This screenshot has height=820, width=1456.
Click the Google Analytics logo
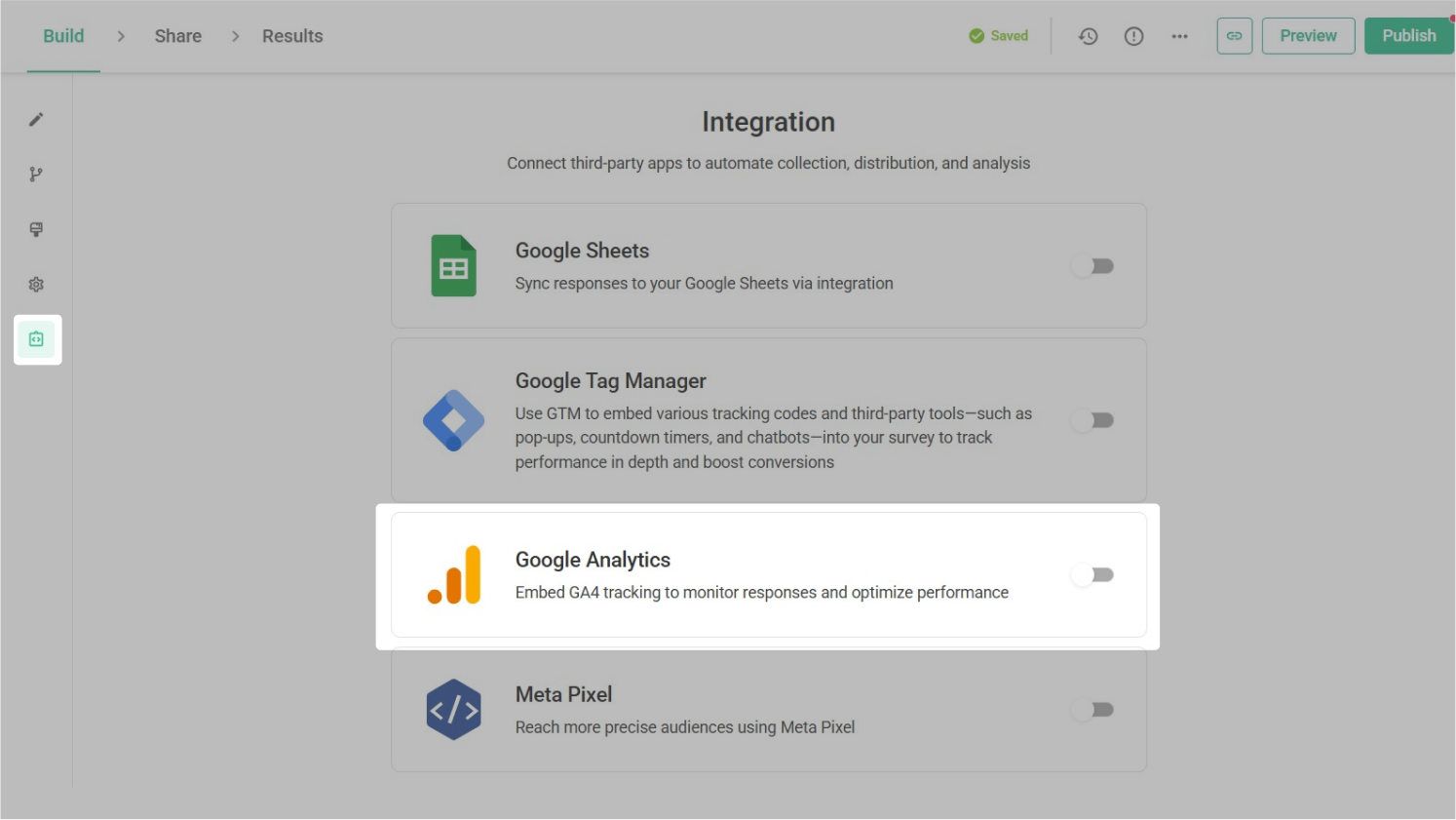[454, 574]
